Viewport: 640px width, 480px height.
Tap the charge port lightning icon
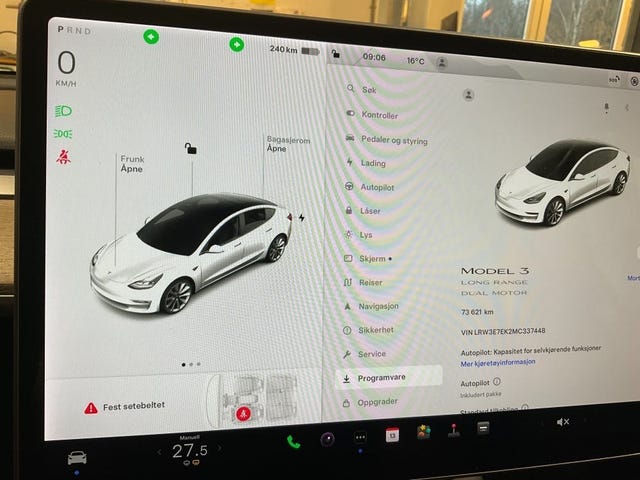(x=302, y=218)
